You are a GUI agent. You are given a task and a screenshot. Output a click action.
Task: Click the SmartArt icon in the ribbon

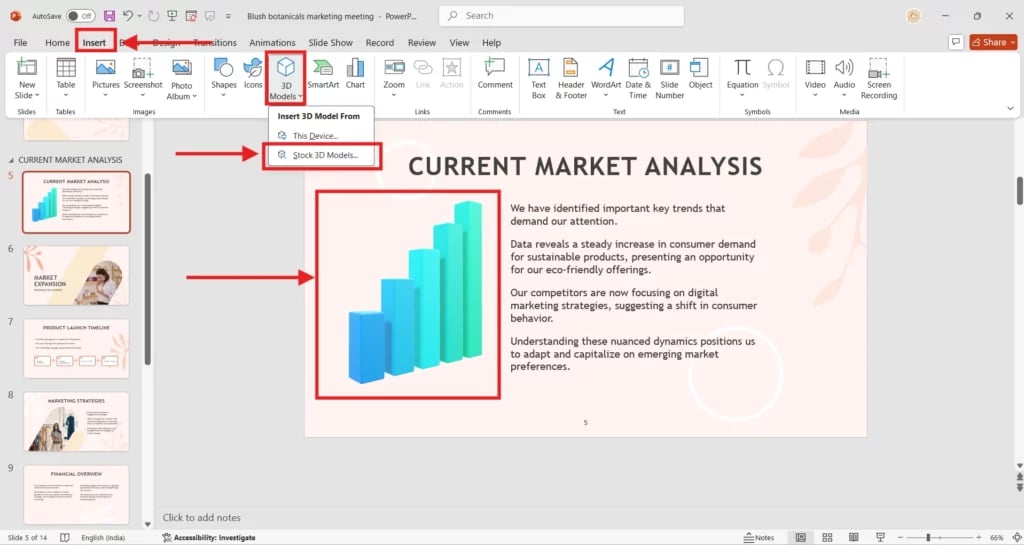tap(323, 73)
